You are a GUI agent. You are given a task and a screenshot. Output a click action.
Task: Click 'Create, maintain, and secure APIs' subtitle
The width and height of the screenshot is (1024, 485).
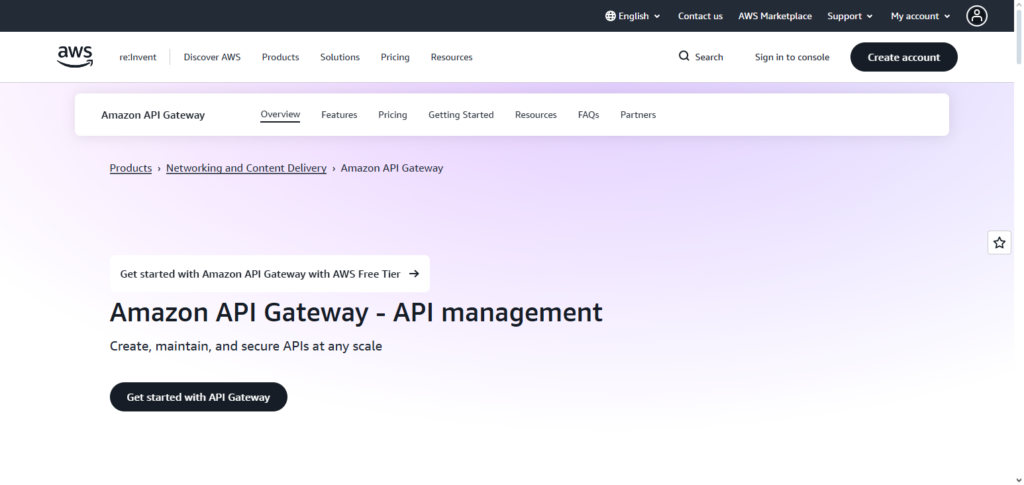pyautogui.click(x=246, y=346)
